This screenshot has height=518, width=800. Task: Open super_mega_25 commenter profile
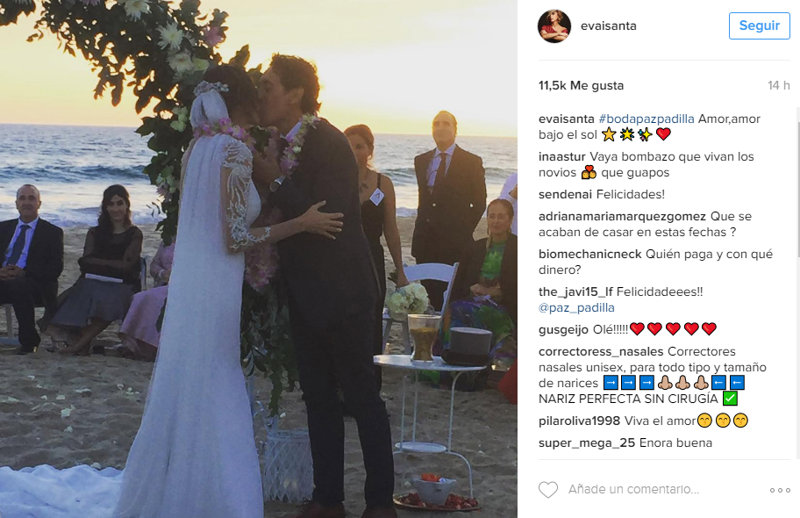click(586, 443)
